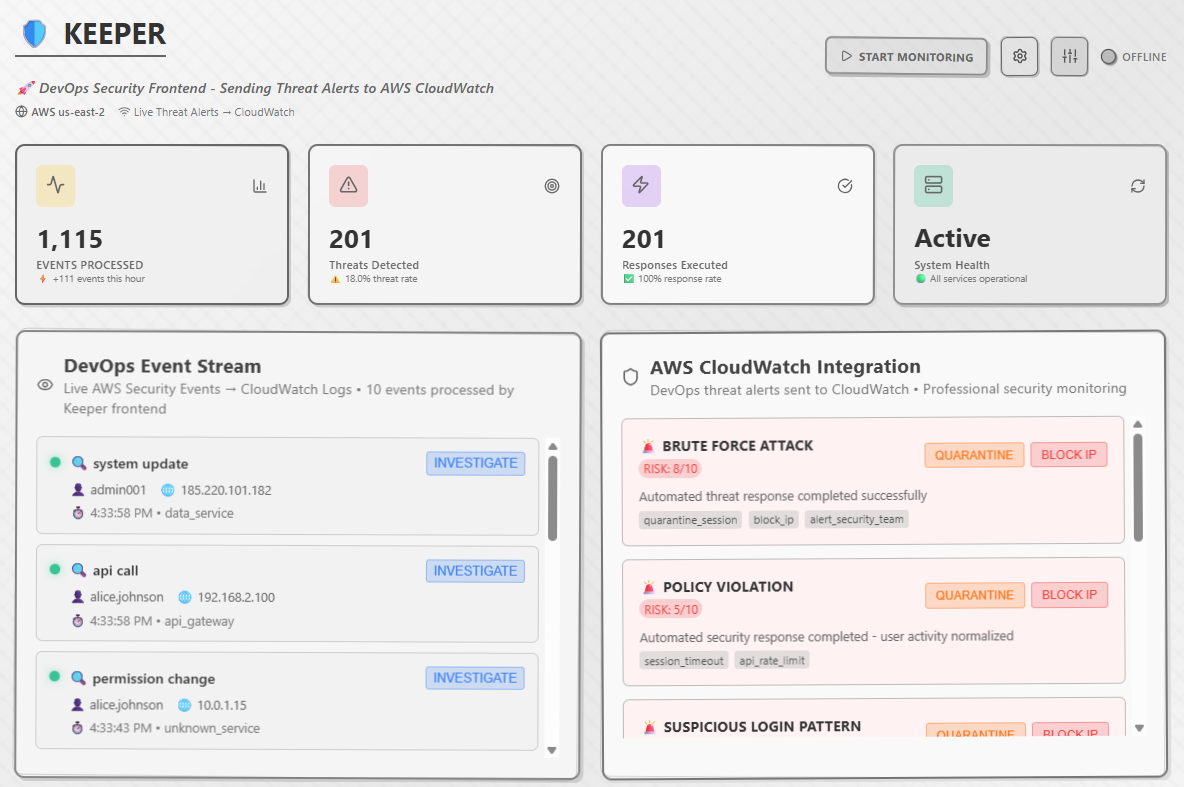The height and width of the screenshot is (787, 1184).
Task: Click the siren icon beside Brute Force Attack
Action: [x=648, y=446]
